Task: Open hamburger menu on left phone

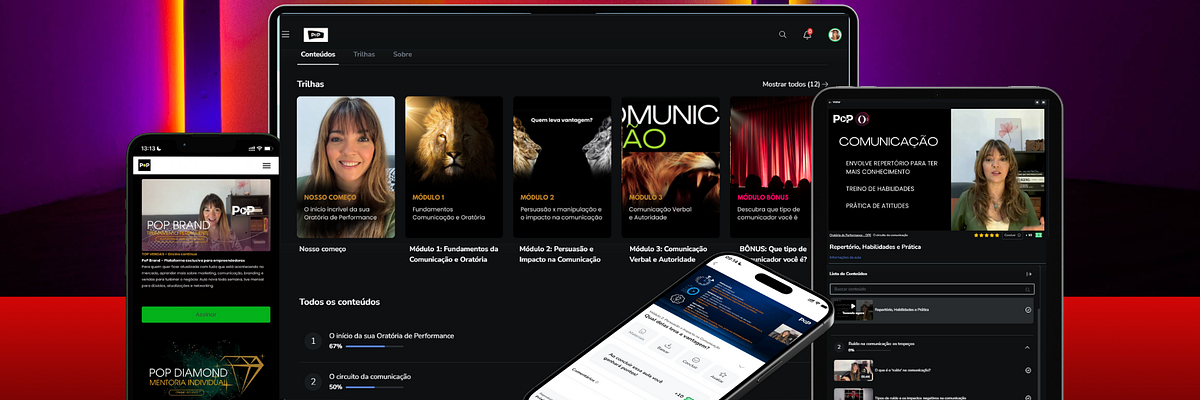Action: point(266,165)
